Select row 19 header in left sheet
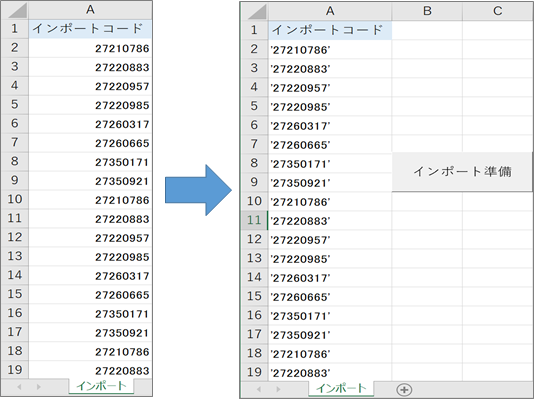 point(15,370)
